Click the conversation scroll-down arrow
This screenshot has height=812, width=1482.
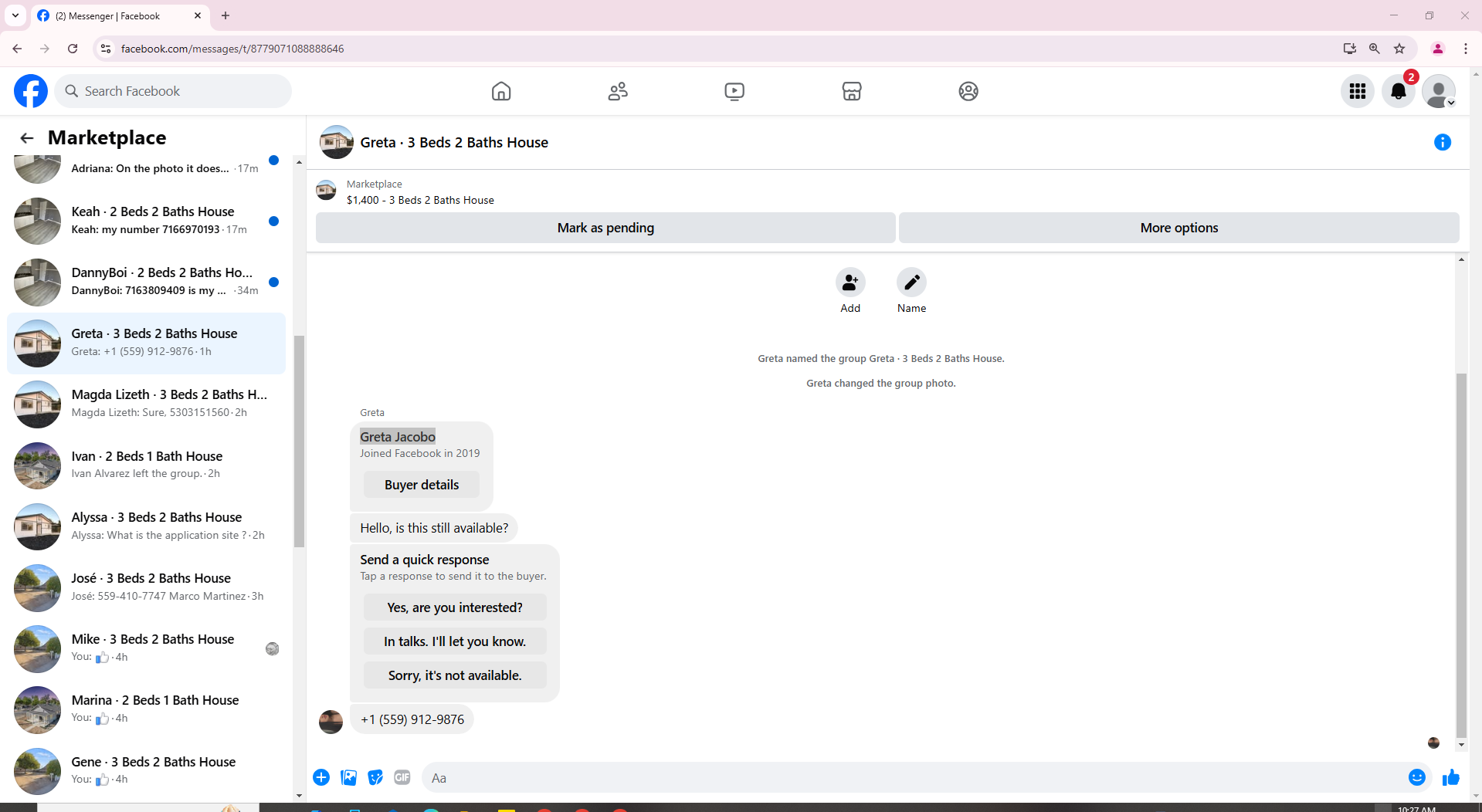click(x=1461, y=745)
